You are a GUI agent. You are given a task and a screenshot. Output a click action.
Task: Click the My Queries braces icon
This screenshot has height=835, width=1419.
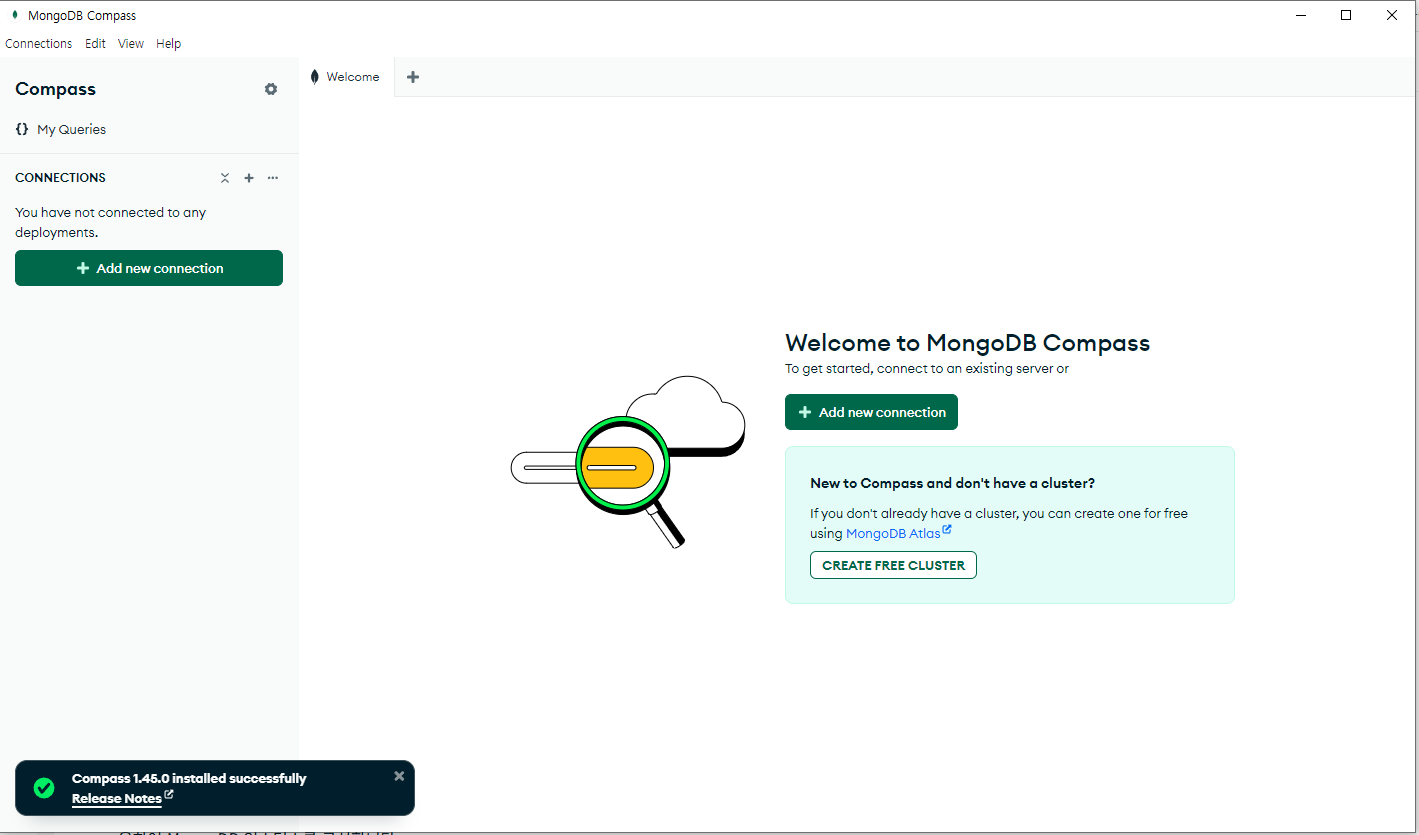point(22,129)
